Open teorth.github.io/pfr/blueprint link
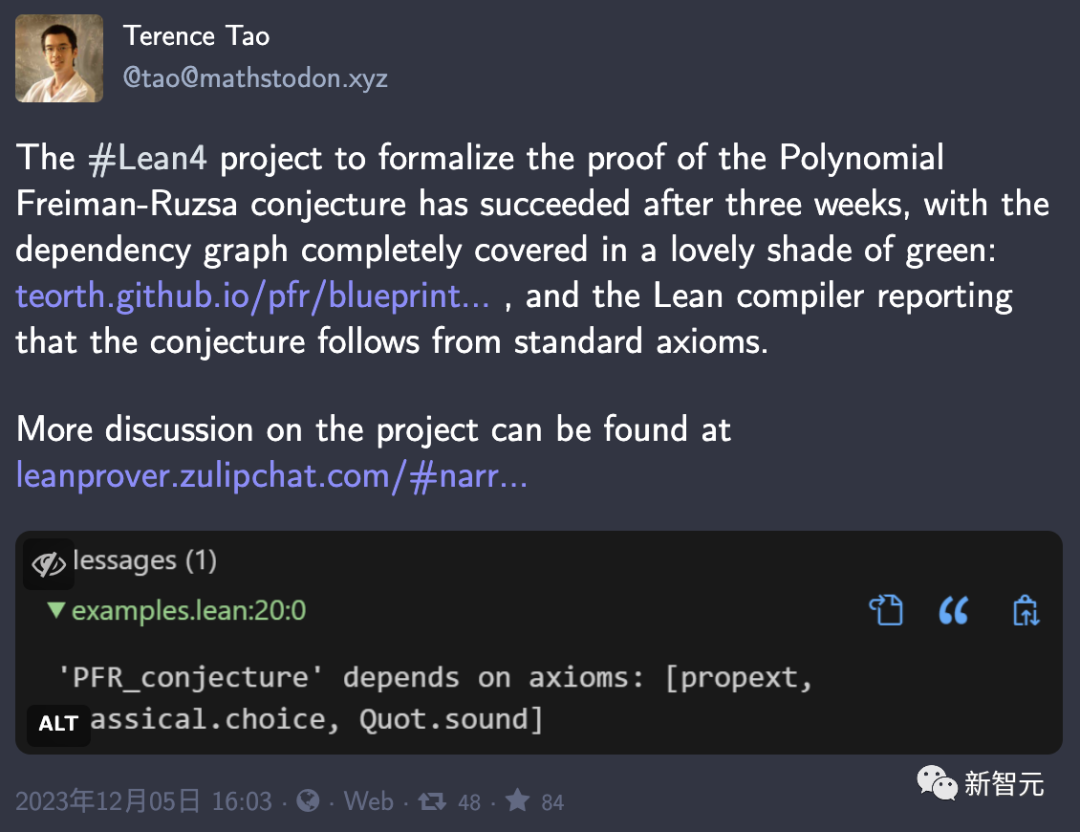Screen dimensions: 1080x832 coord(253,296)
